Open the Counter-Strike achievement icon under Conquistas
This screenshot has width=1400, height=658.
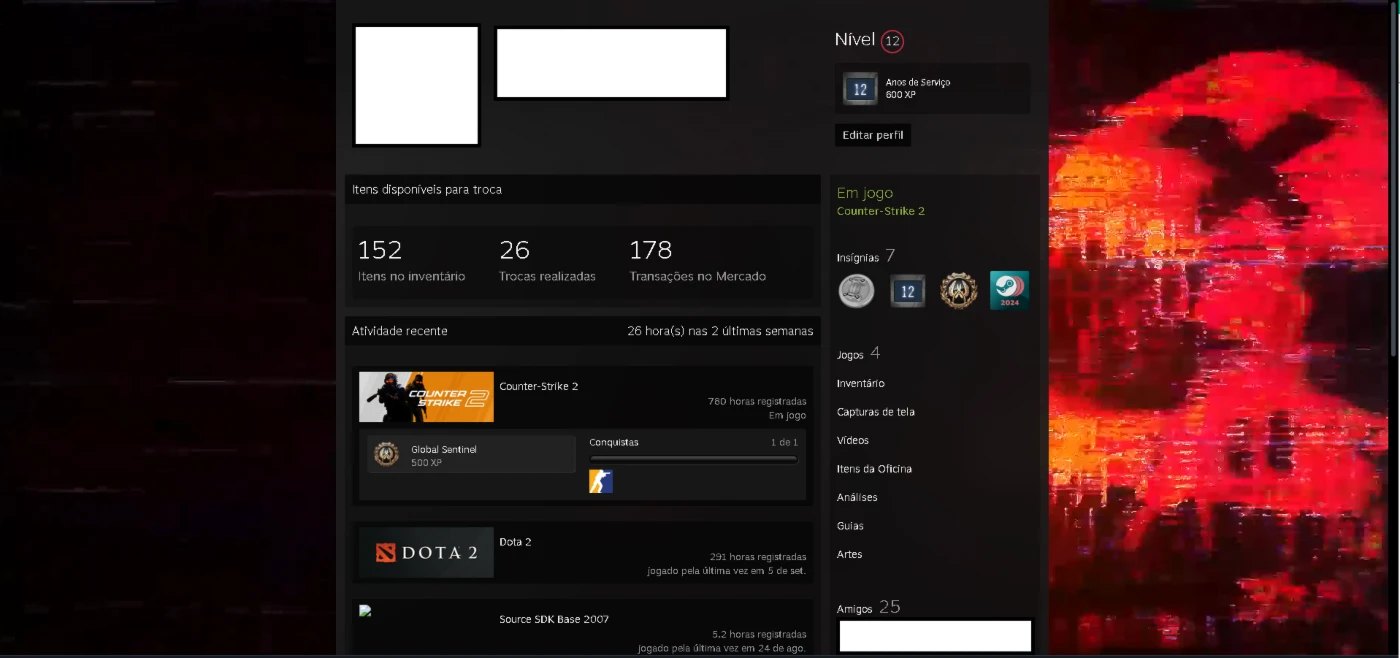[601, 482]
